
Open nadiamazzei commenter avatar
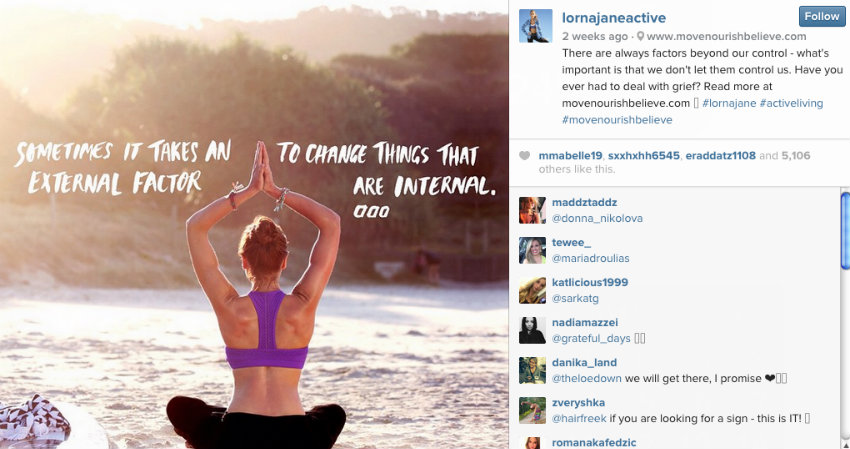click(x=532, y=331)
